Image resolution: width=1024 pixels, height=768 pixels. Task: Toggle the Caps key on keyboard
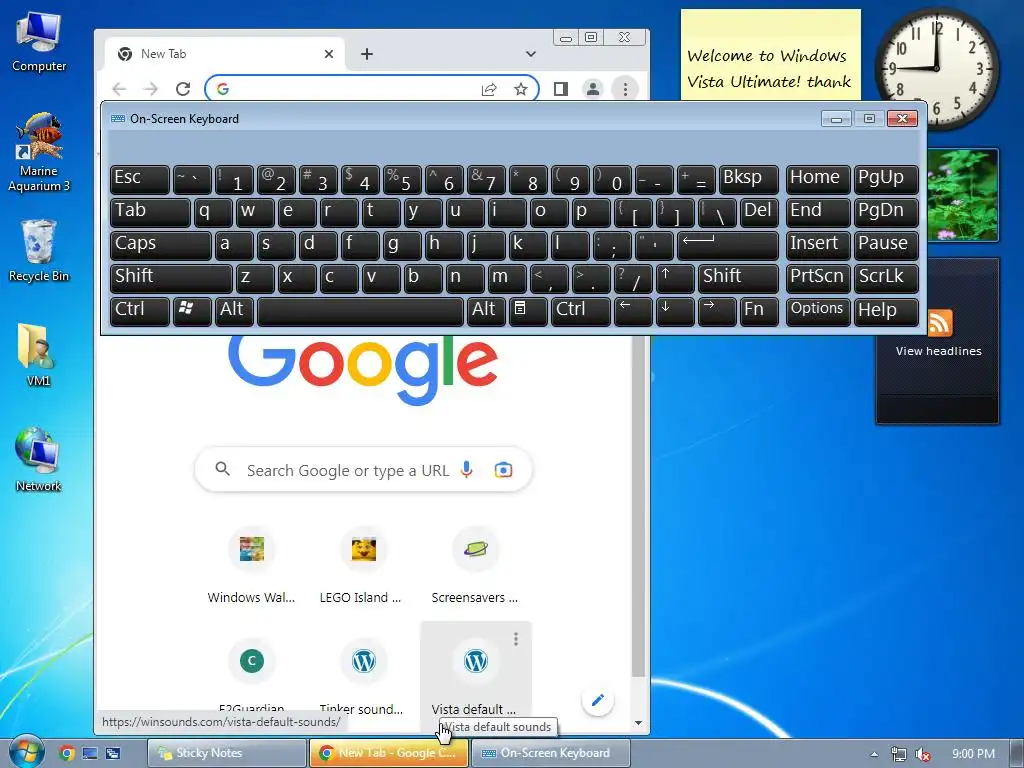(x=161, y=245)
